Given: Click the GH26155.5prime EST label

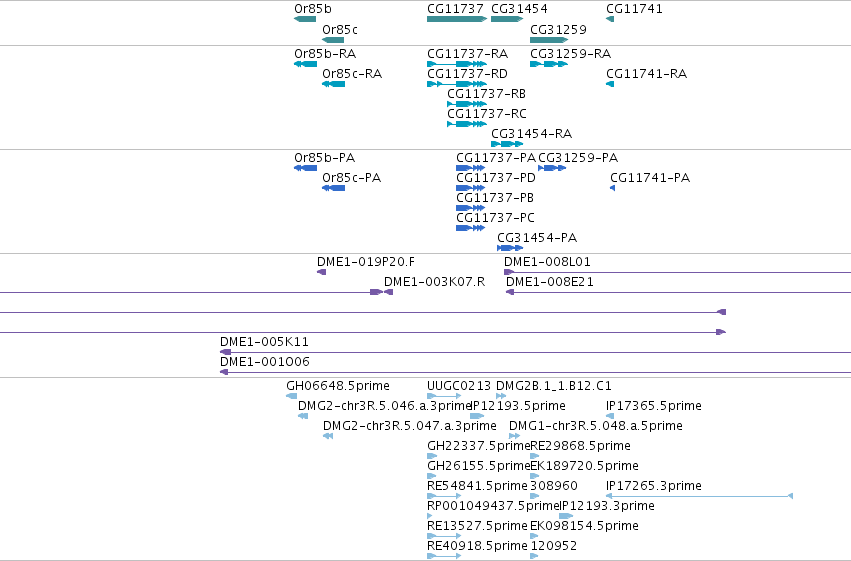Looking at the screenshot, I should (479, 467).
